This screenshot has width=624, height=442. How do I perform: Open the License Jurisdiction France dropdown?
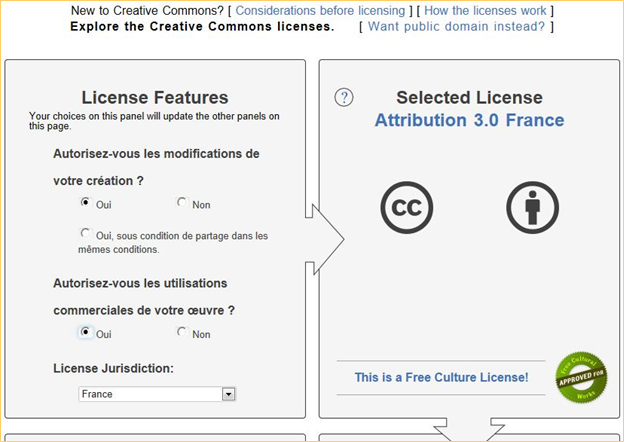click(x=157, y=394)
